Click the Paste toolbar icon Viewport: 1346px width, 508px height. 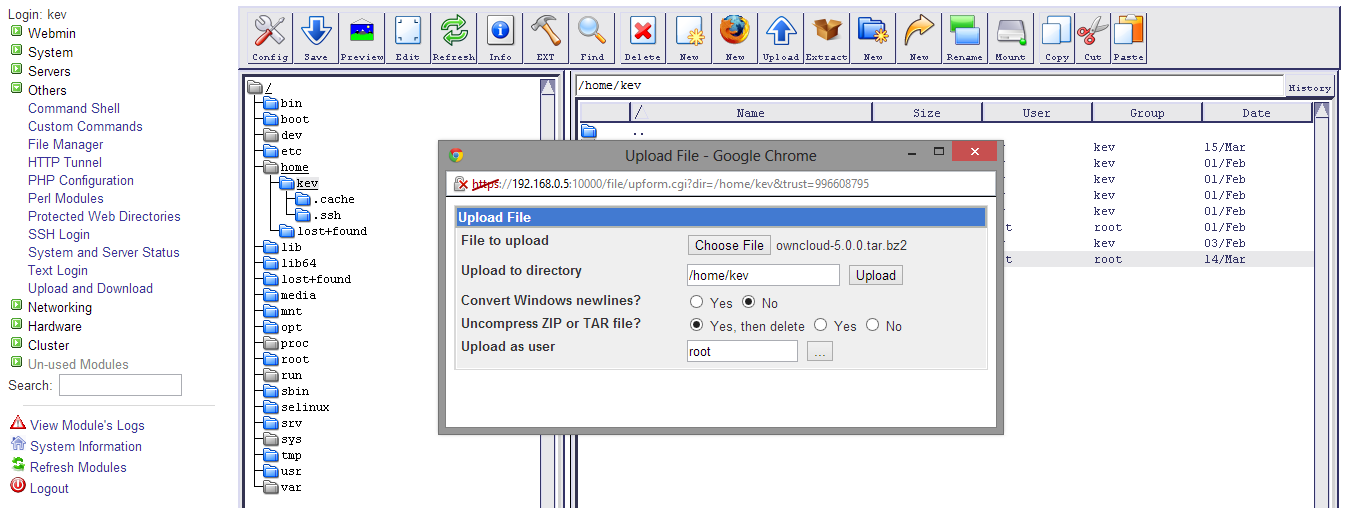click(1129, 39)
